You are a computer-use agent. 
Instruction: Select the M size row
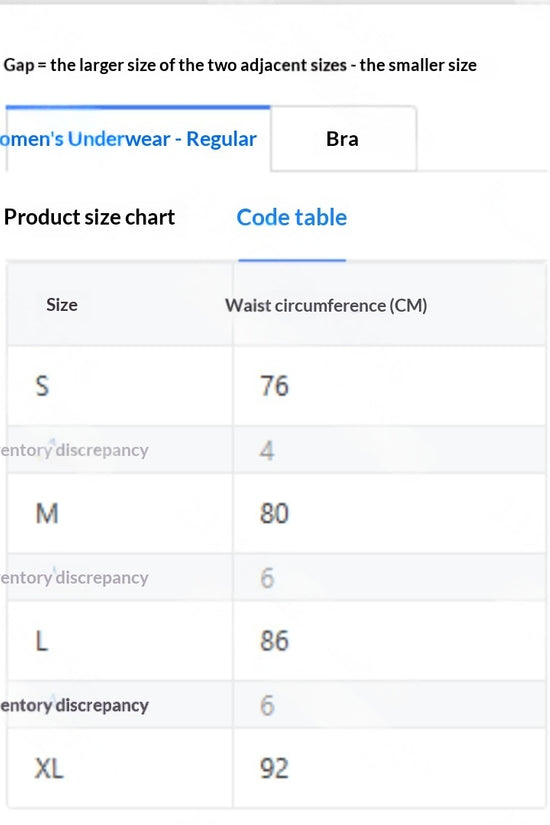click(x=276, y=514)
